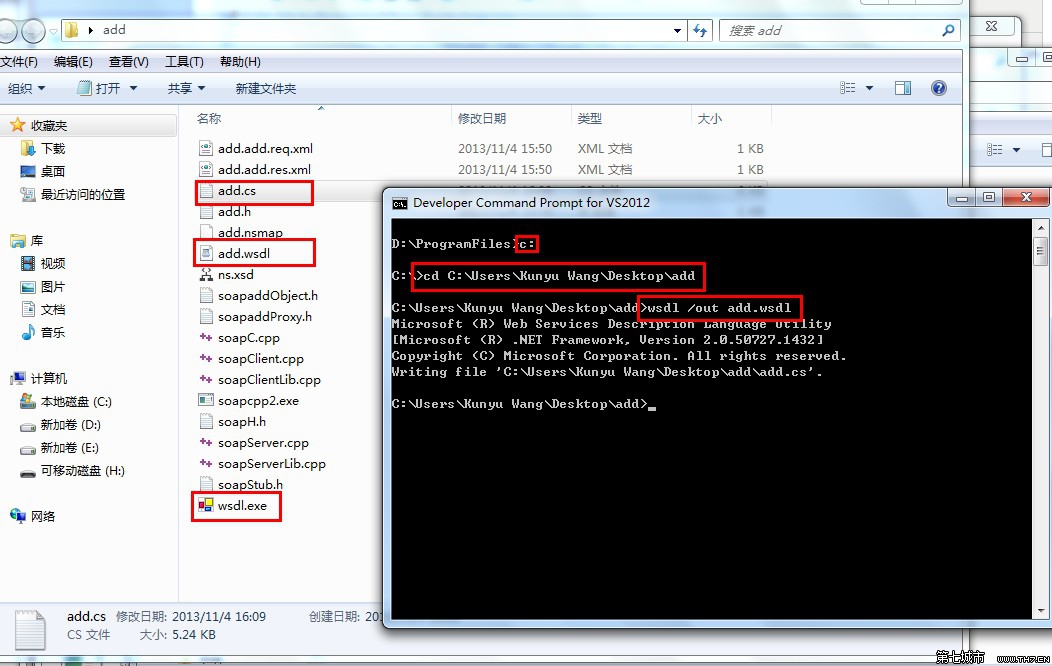1052x666 pixels.
Task: Select soapServer.cpp file
Action: (263, 443)
